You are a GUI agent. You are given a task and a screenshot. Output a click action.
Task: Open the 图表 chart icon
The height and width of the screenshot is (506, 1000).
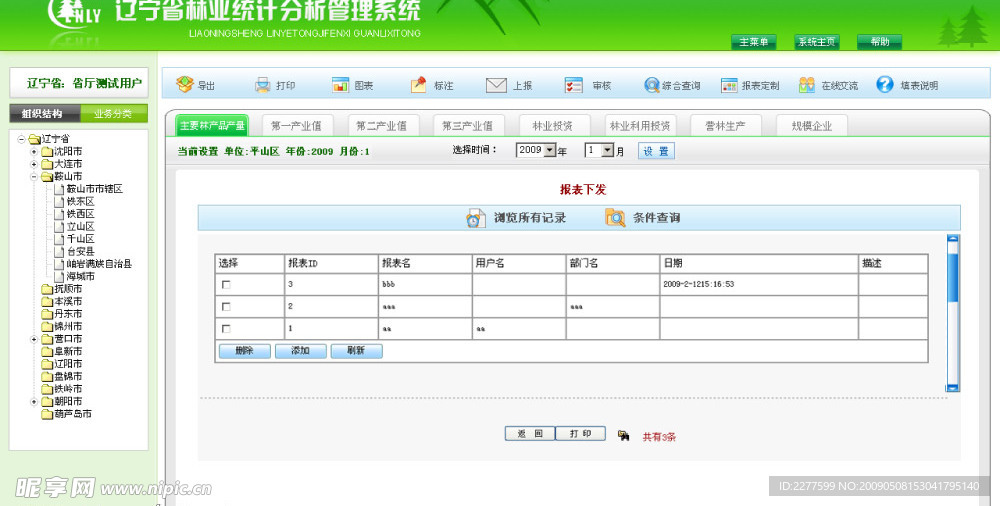pyautogui.click(x=341, y=85)
